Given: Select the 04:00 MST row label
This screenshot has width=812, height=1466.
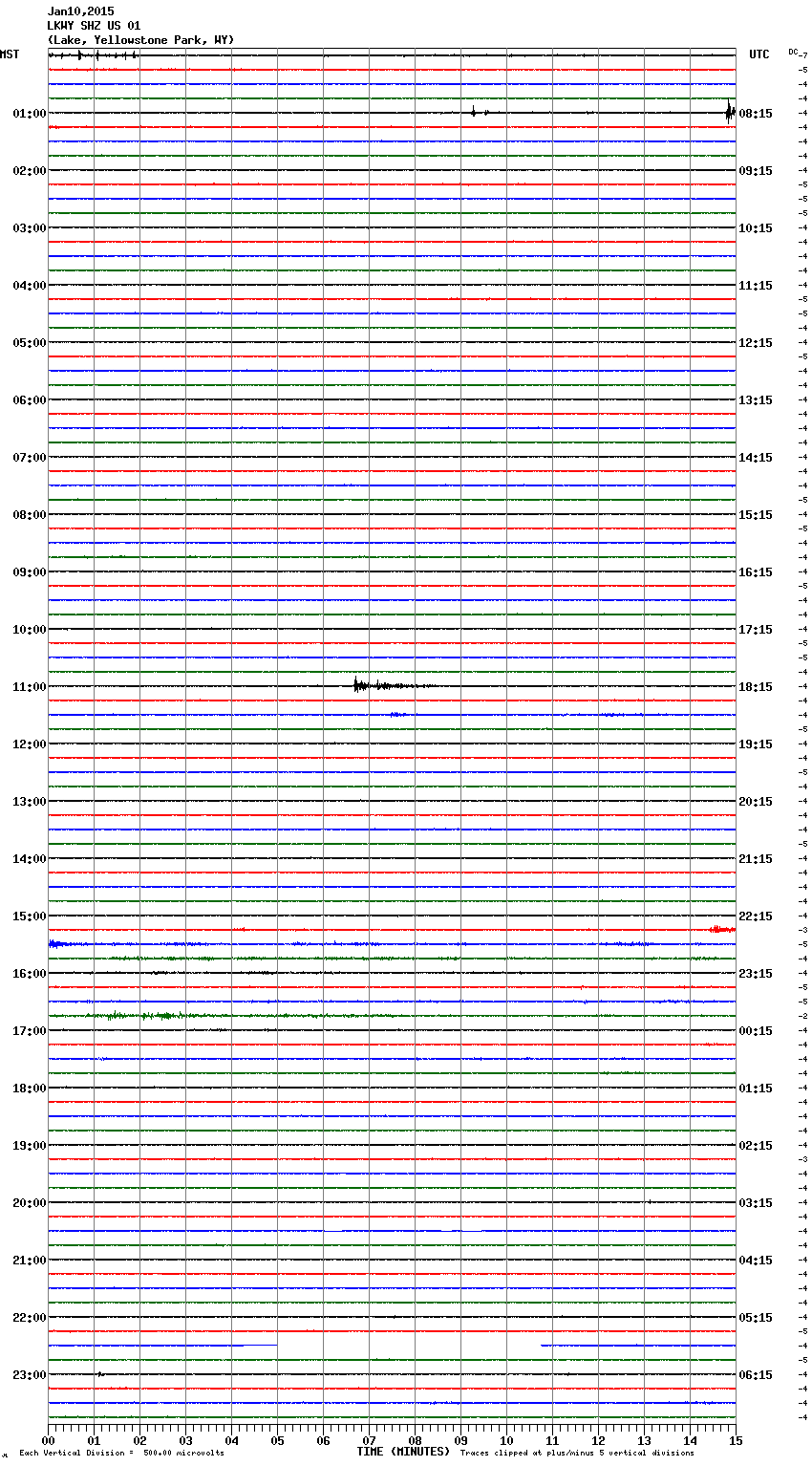Looking at the screenshot, I should [x=30, y=286].
